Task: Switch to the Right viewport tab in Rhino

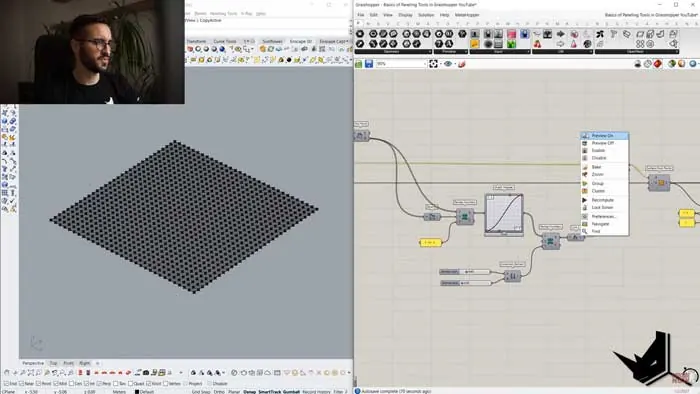Action: tap(84, 363)
